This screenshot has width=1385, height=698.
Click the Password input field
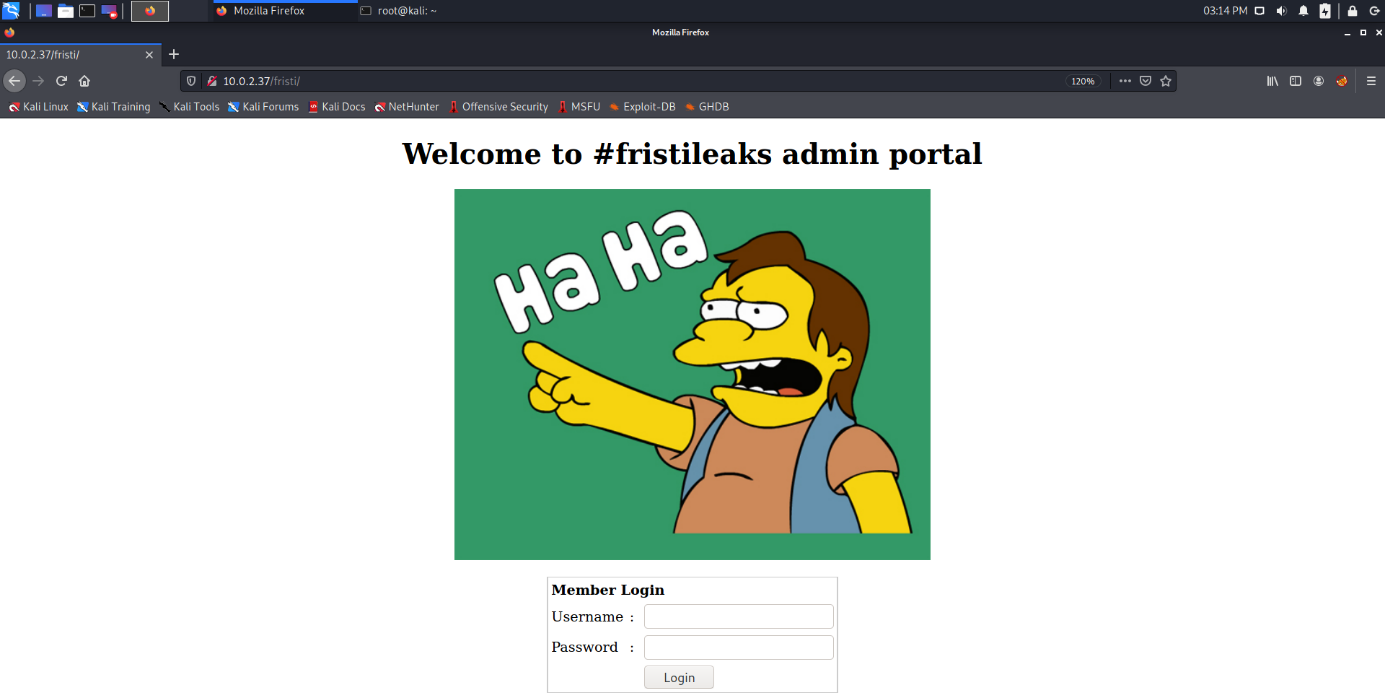click(738, 648)
